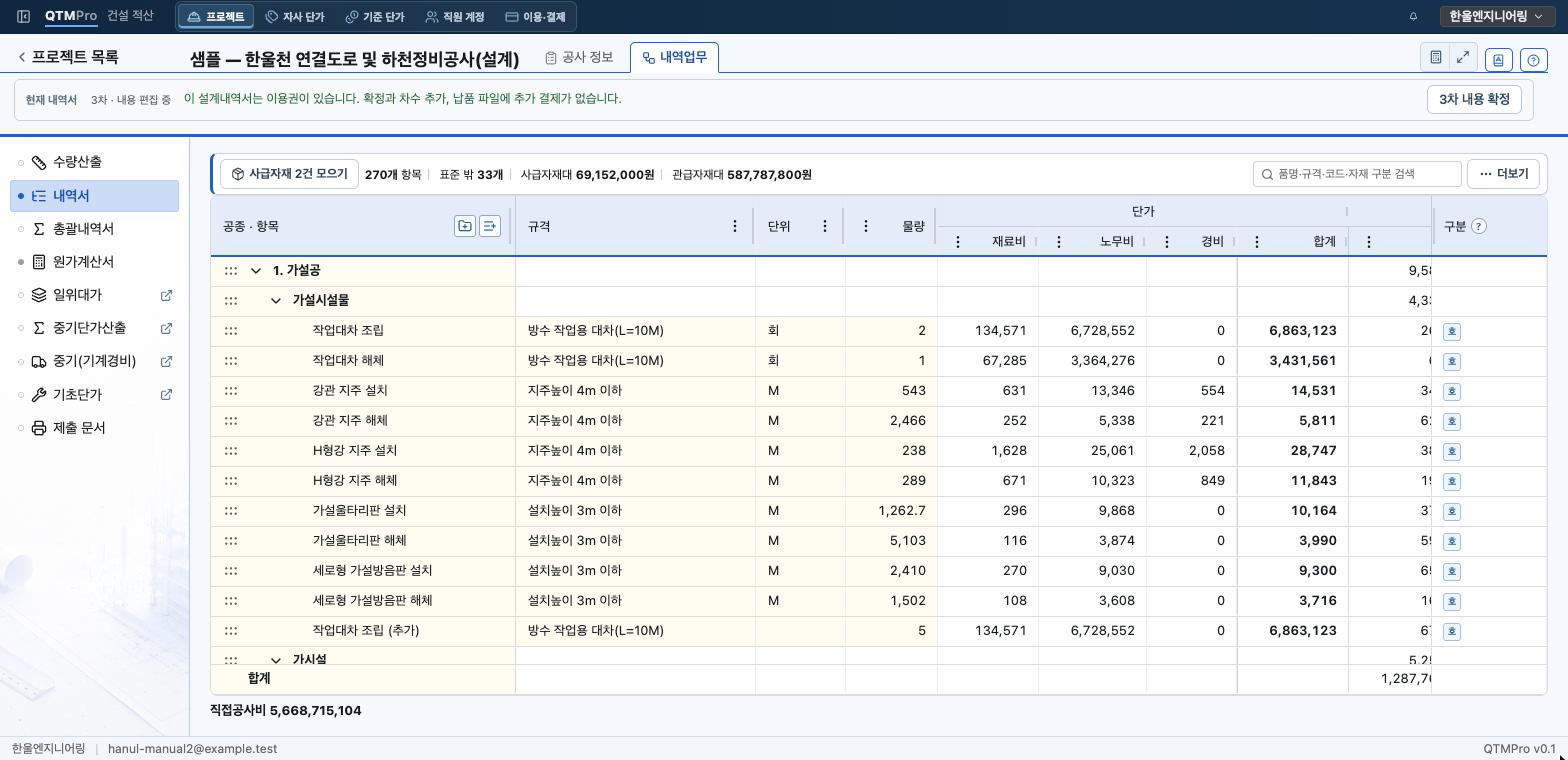Open the 기준 단가 top menu
The image size is (1568, 760).
click(375, 17)
